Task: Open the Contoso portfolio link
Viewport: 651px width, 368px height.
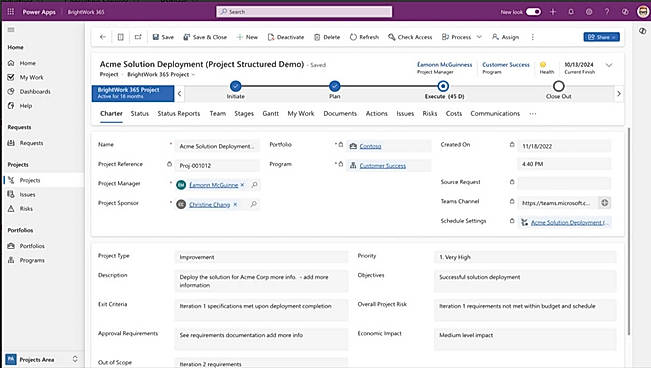Action: coord(370,146)
